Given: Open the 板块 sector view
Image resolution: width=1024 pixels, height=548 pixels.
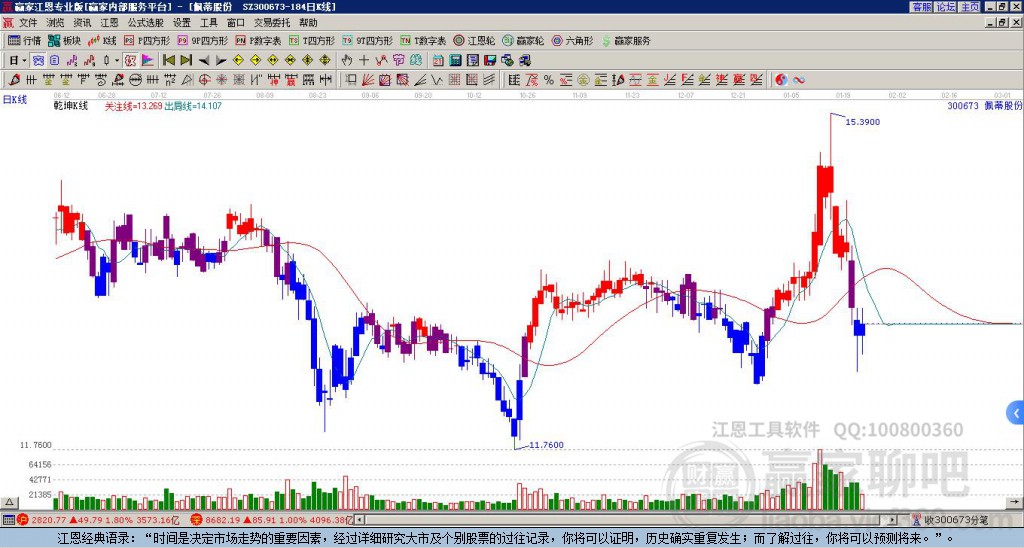Looking at the screenshot, I should coord(64,40).
